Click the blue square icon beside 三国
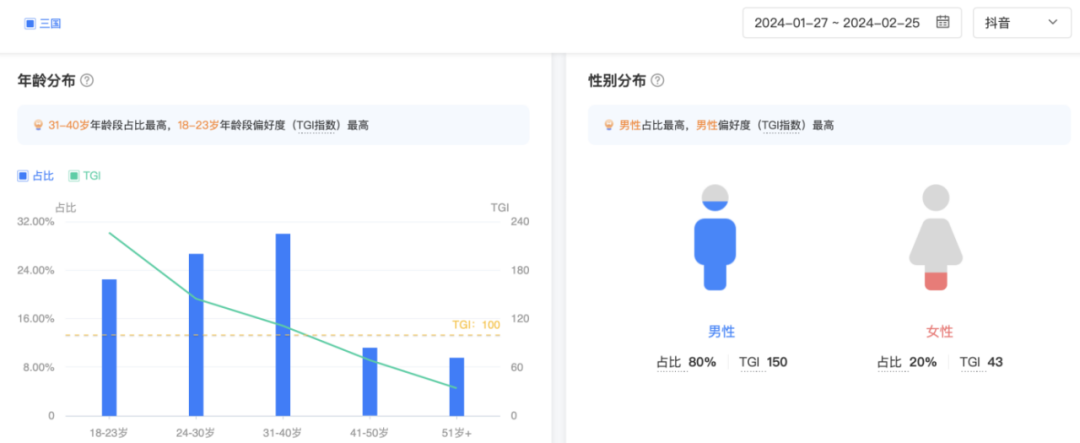Image resolution: width=1080 pixels, height=443 pixels. (30, 22)
